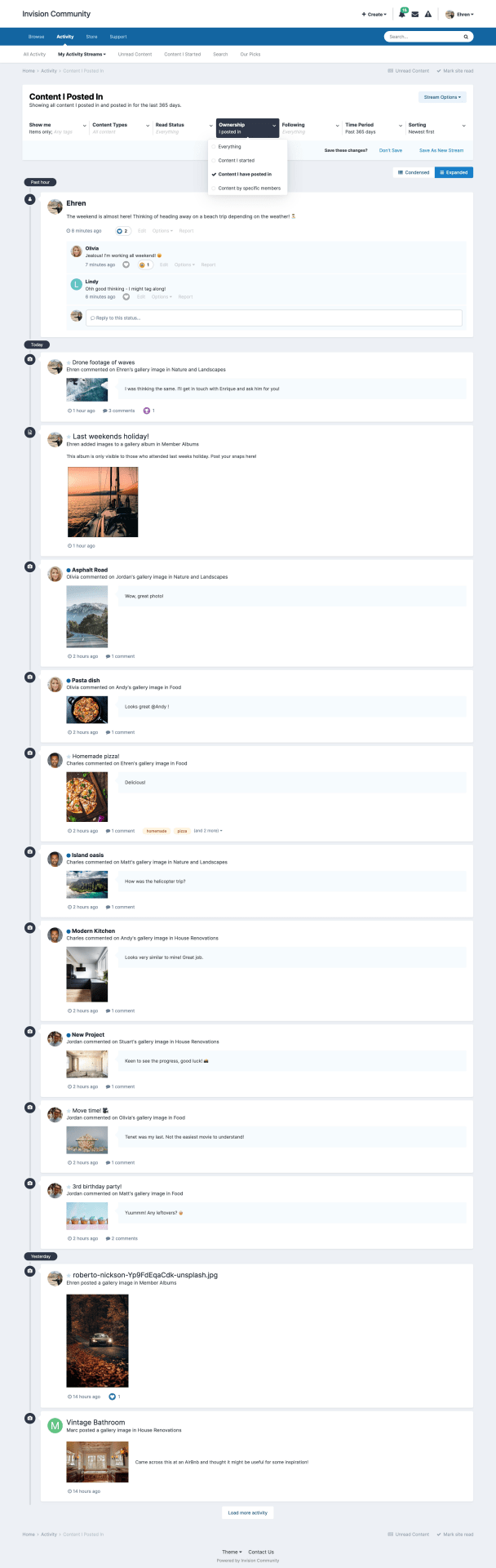This screenshot has height=1568, width=496.
Task: Open the notifications bell icon
Action: tap(402, 15)
